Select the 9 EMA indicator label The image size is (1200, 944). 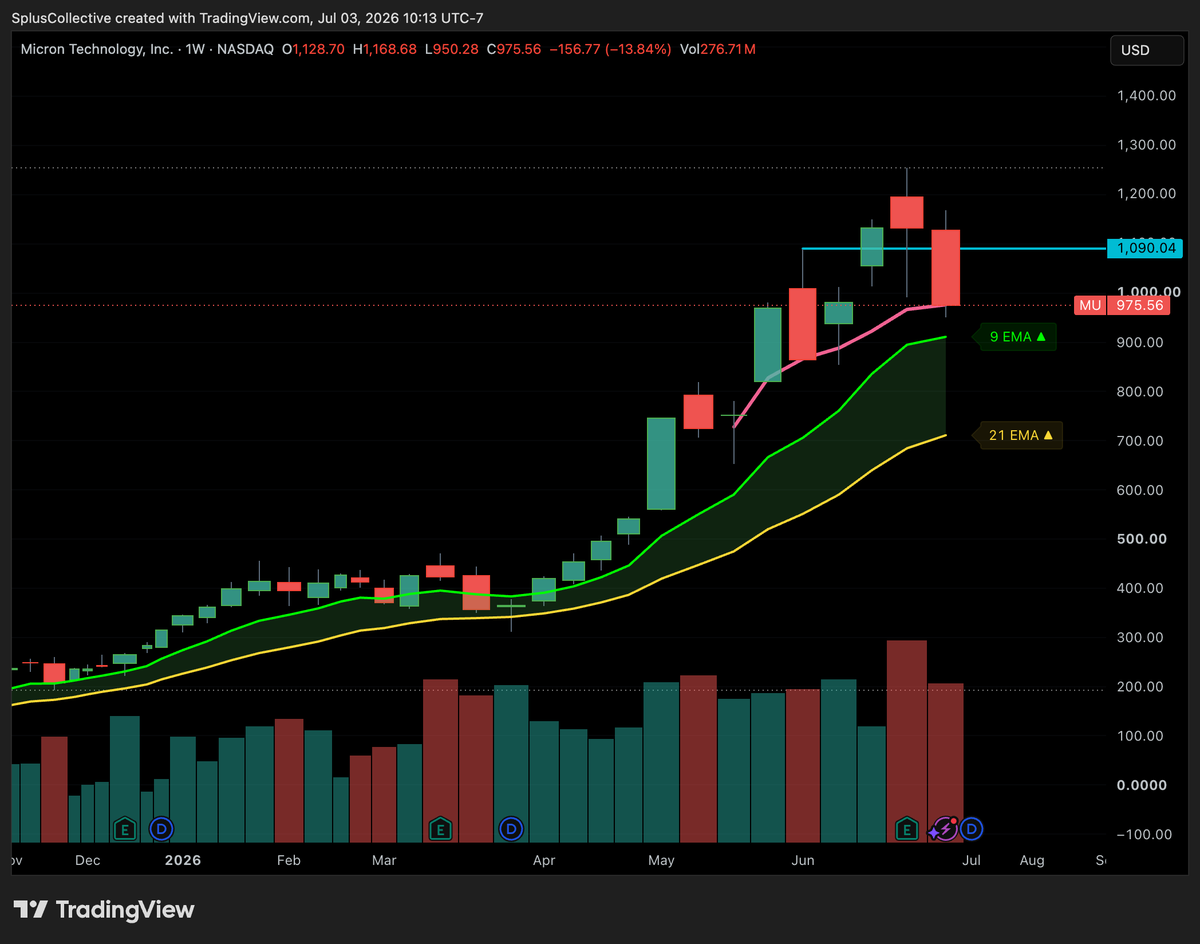(x=1014, y=337)
